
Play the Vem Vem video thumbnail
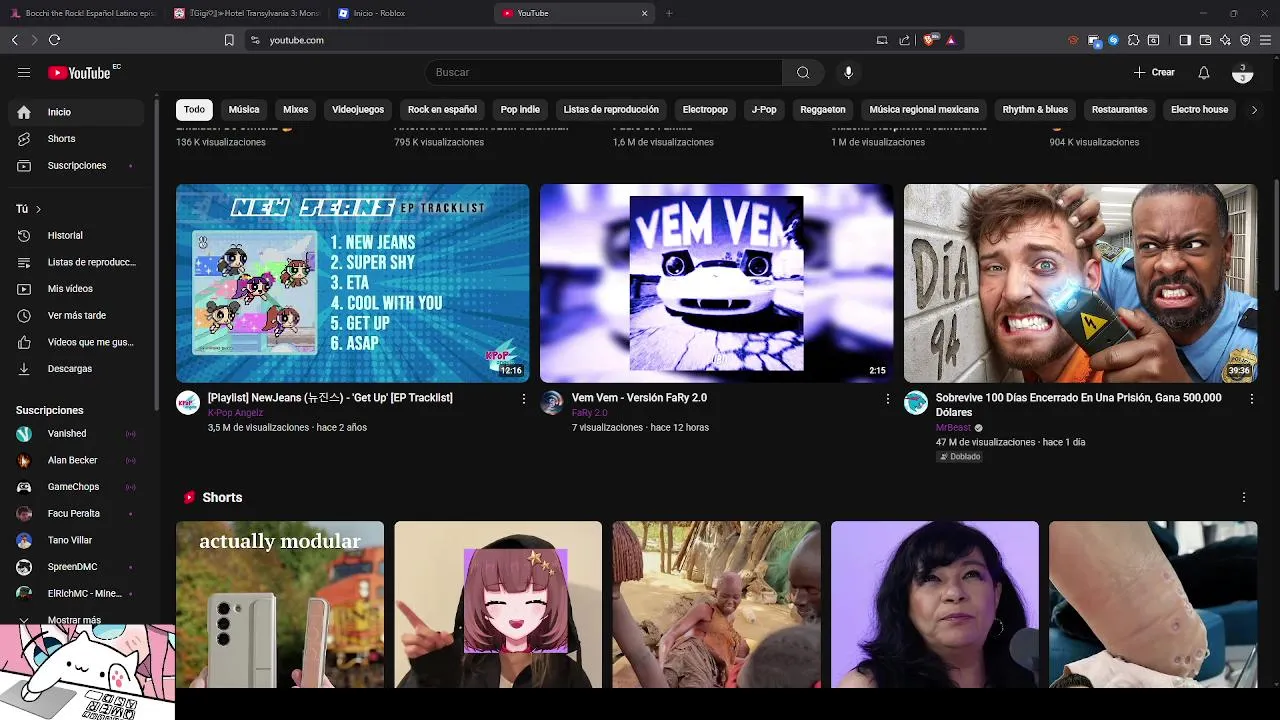click(716, 283)
